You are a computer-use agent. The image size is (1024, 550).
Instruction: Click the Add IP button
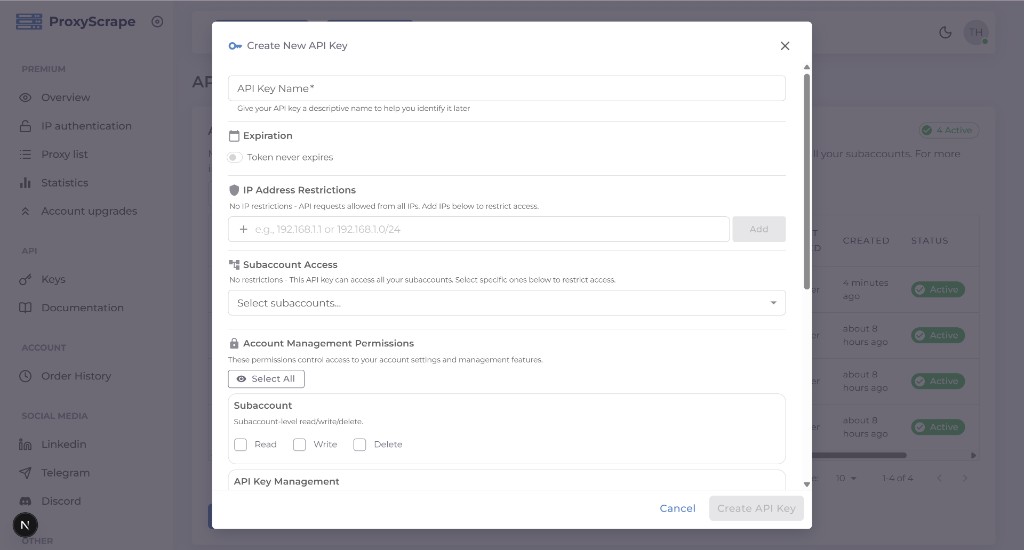(759, 229)
